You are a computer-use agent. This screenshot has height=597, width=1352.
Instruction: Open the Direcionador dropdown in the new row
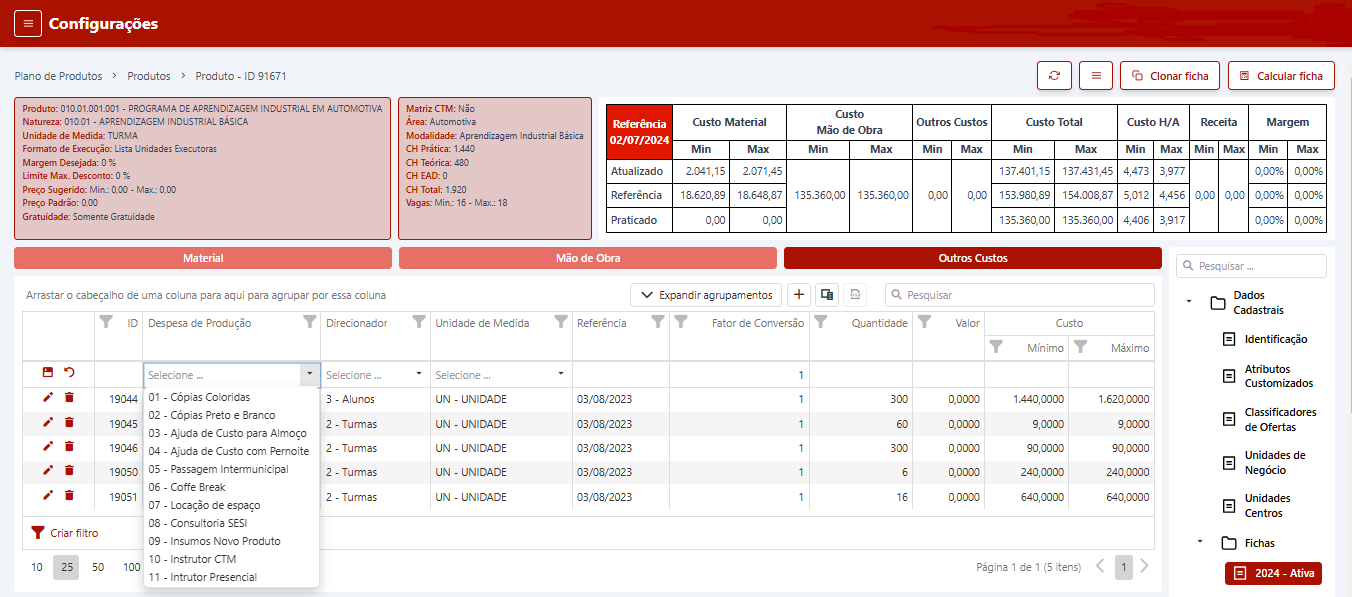tap(419, 374)
